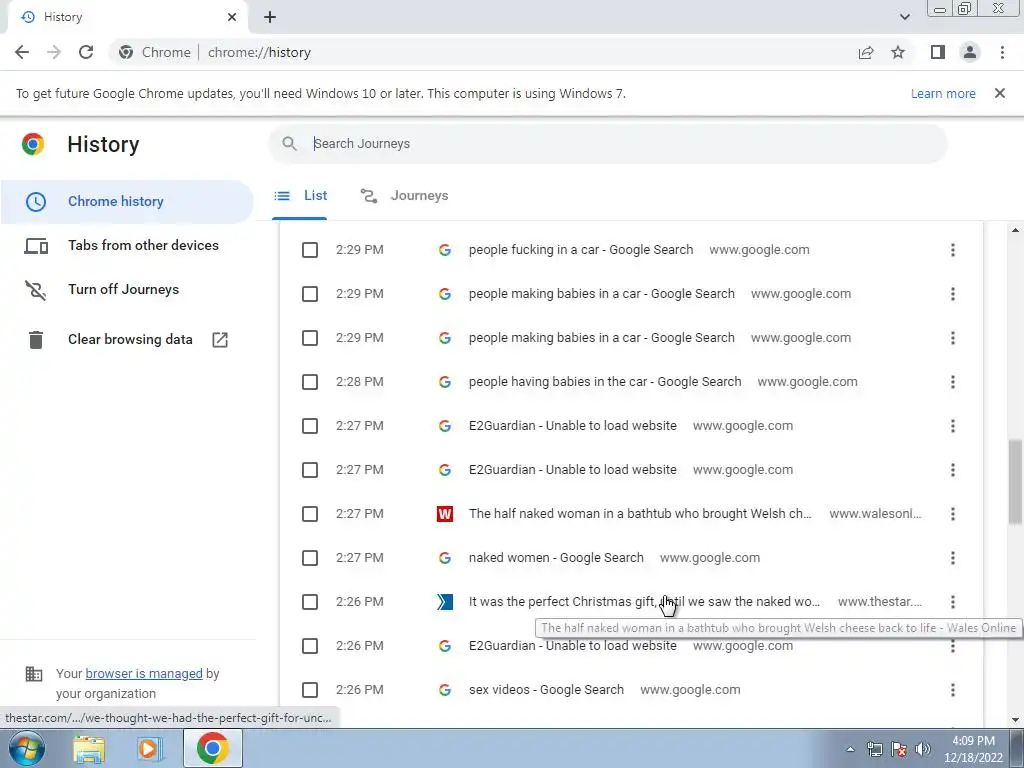
Task: Open the browser is managed link
Action: click(144, 673)
